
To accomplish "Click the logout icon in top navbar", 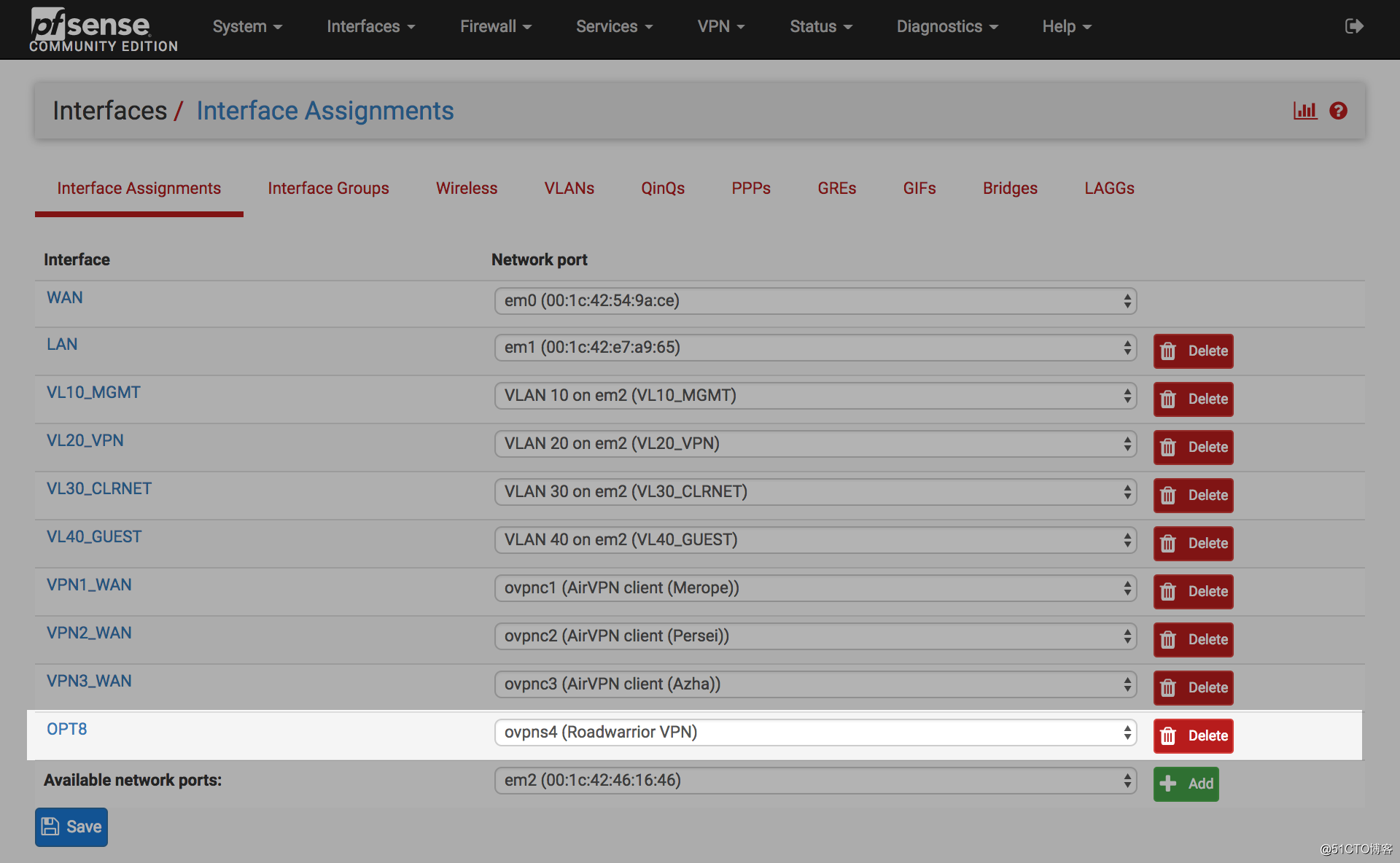I will [x=1353, y=26].
